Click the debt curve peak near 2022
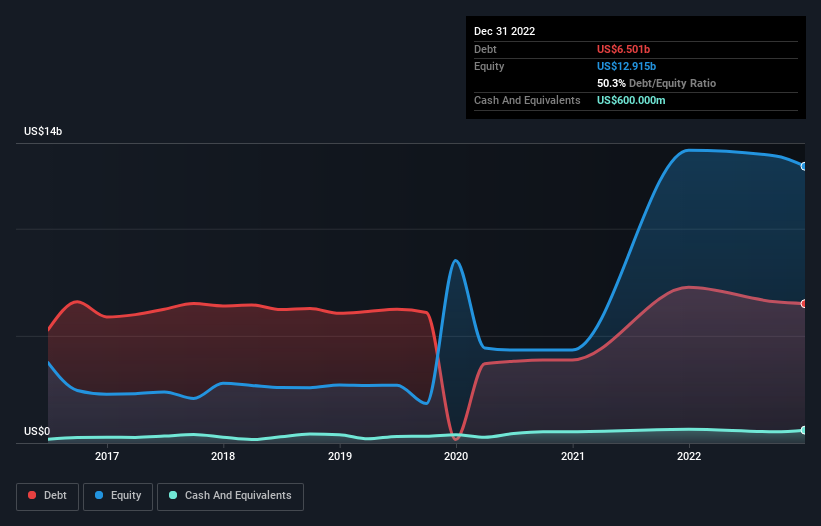 690,287
